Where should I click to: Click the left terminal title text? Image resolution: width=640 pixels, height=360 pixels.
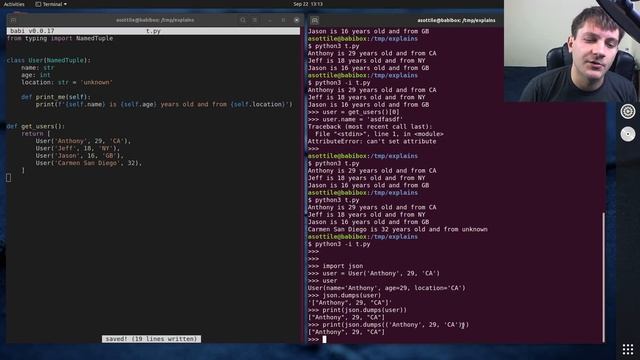(x=155, y=20)
